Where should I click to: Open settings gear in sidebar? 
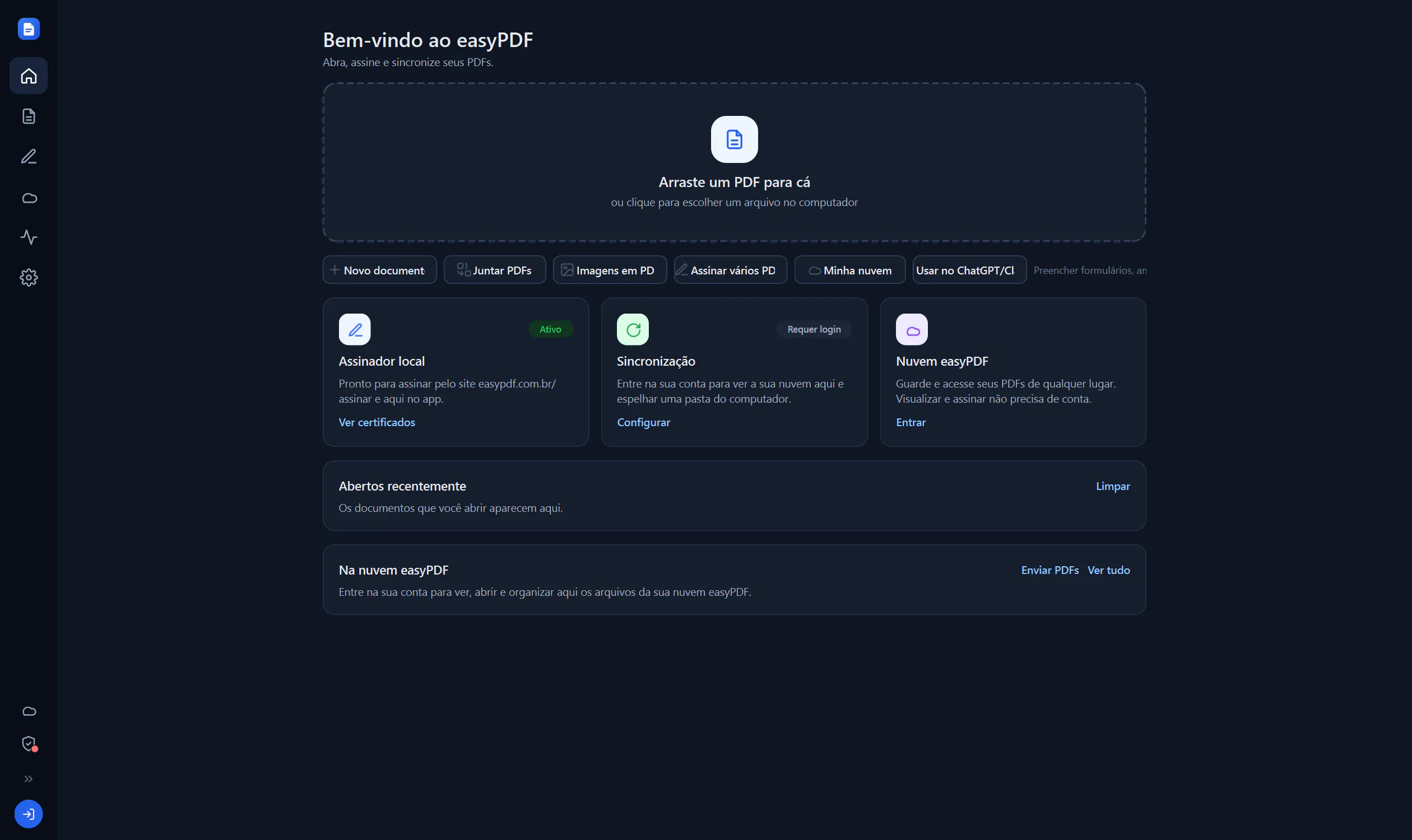pyautogui.click(x=29, y=277)
